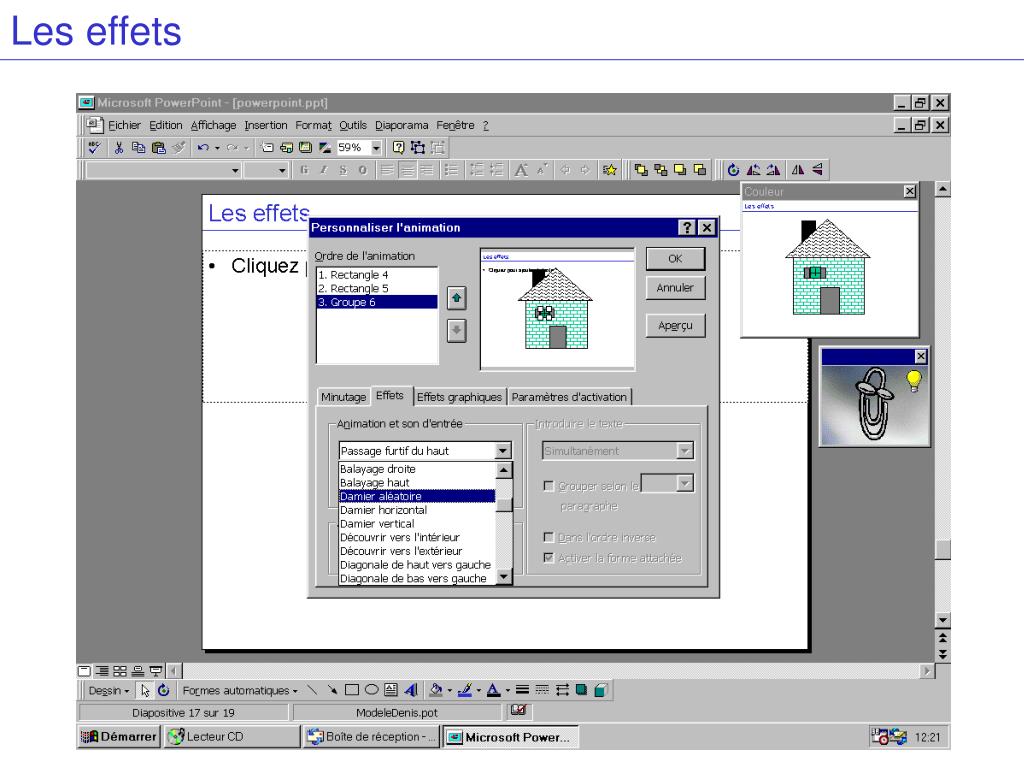The height and width of the screenshot is (768, 1024).
Task: Switch to slide sorter view icon
Action: 120,671
